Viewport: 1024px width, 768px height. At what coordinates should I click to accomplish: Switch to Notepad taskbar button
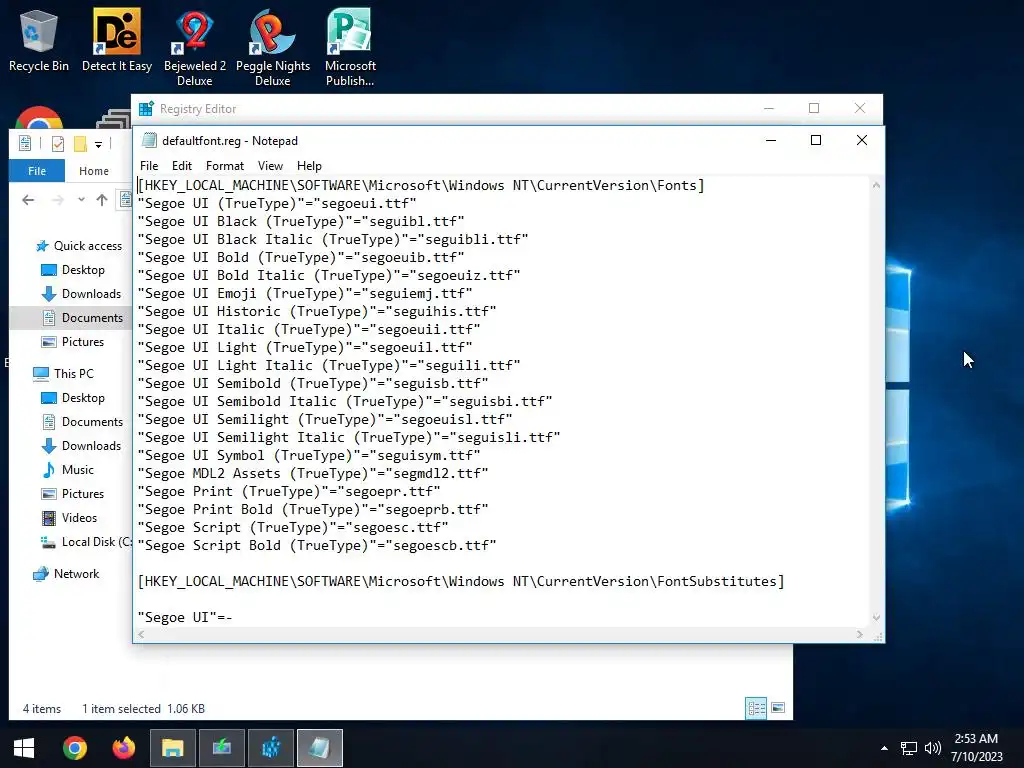click(319, 748)
